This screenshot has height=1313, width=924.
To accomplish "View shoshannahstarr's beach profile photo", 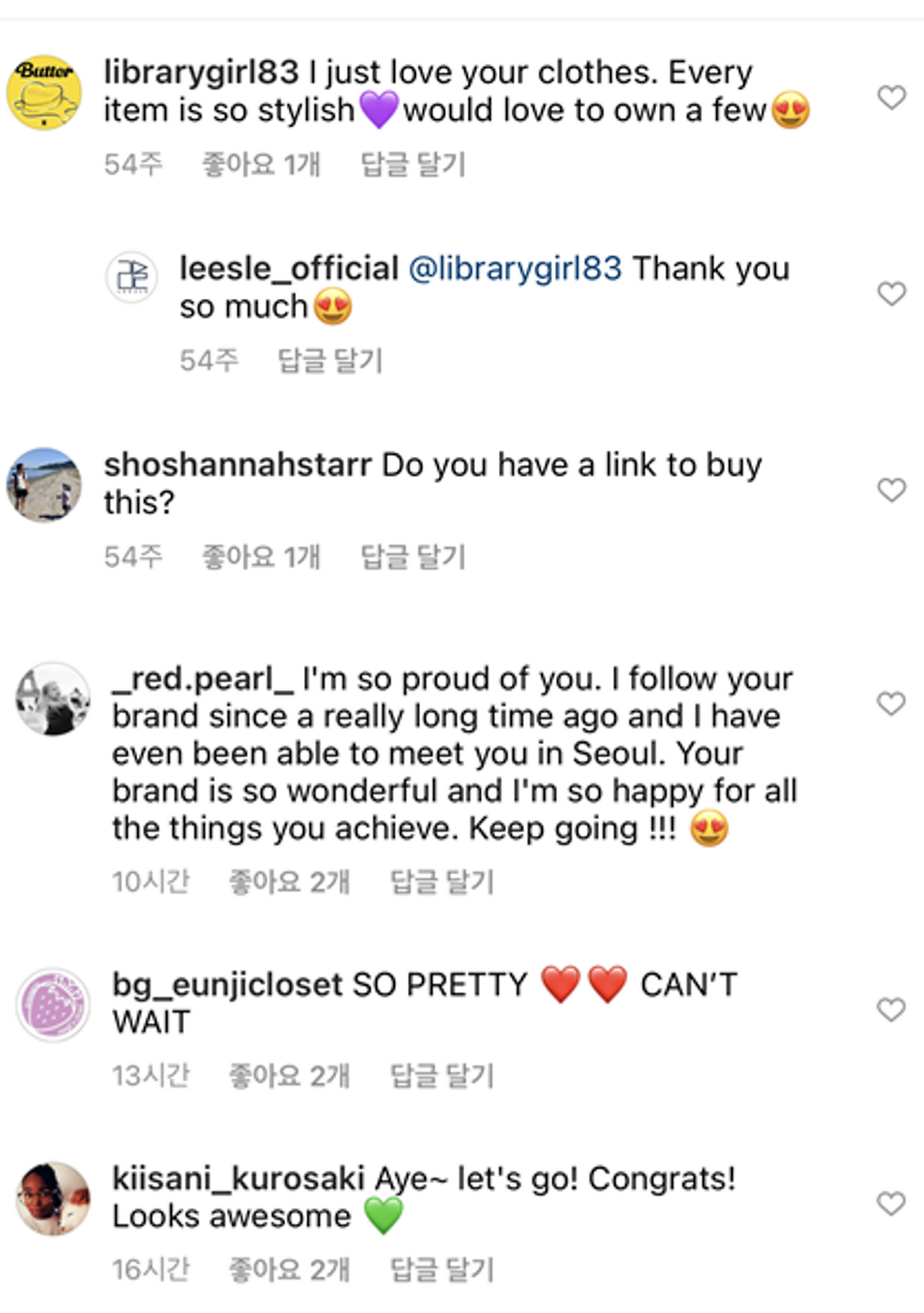I will [44, 485].
